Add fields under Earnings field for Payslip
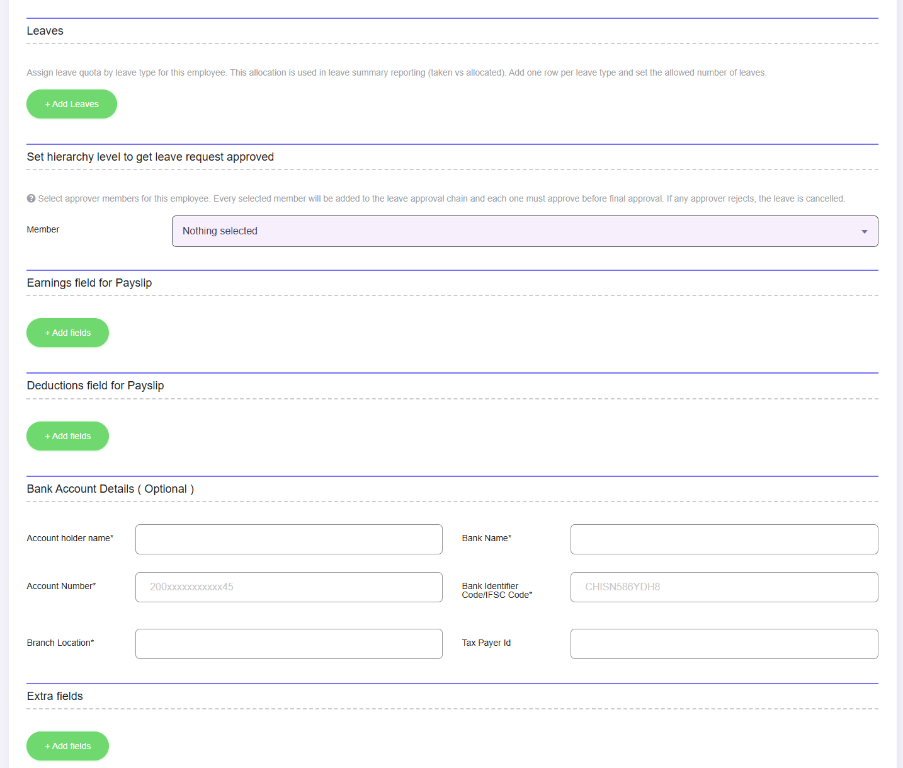This screenshot has height=768, width=903. (67, 333)
